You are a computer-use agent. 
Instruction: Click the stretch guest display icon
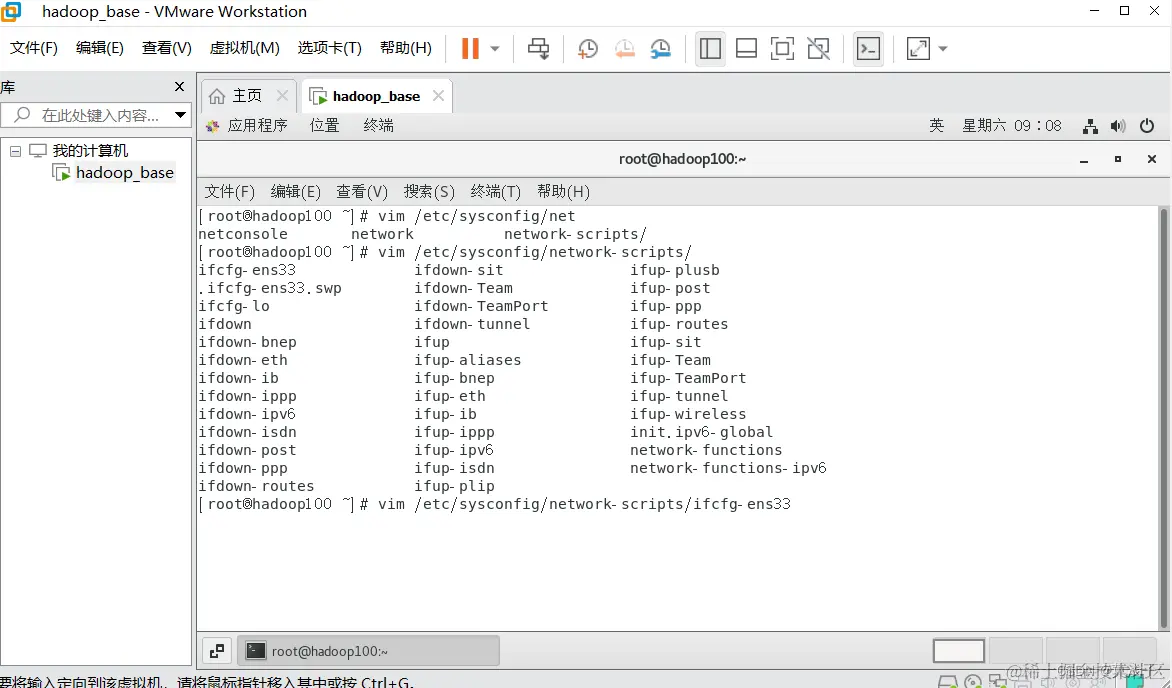(x=918, y=49)
